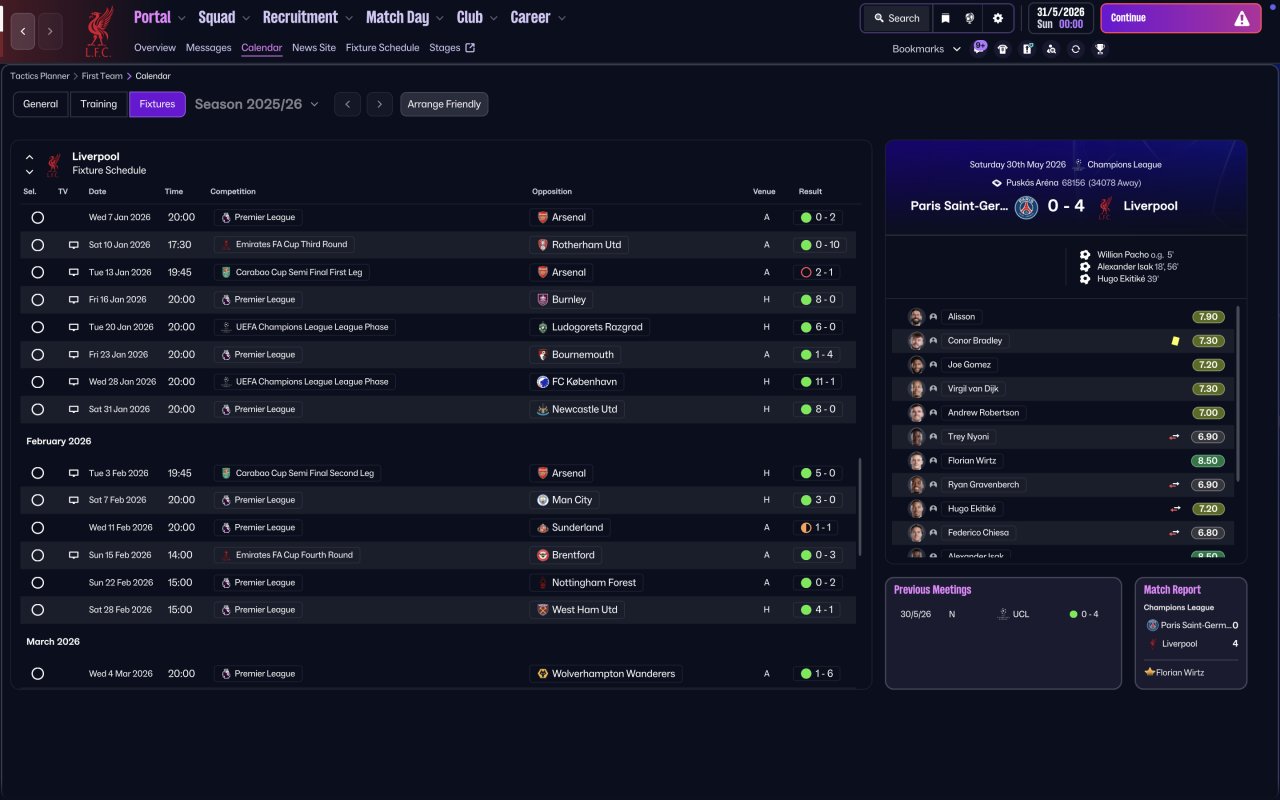
Task: Click the scout search icon in bookmarks bar
Action: point(1051,49)
